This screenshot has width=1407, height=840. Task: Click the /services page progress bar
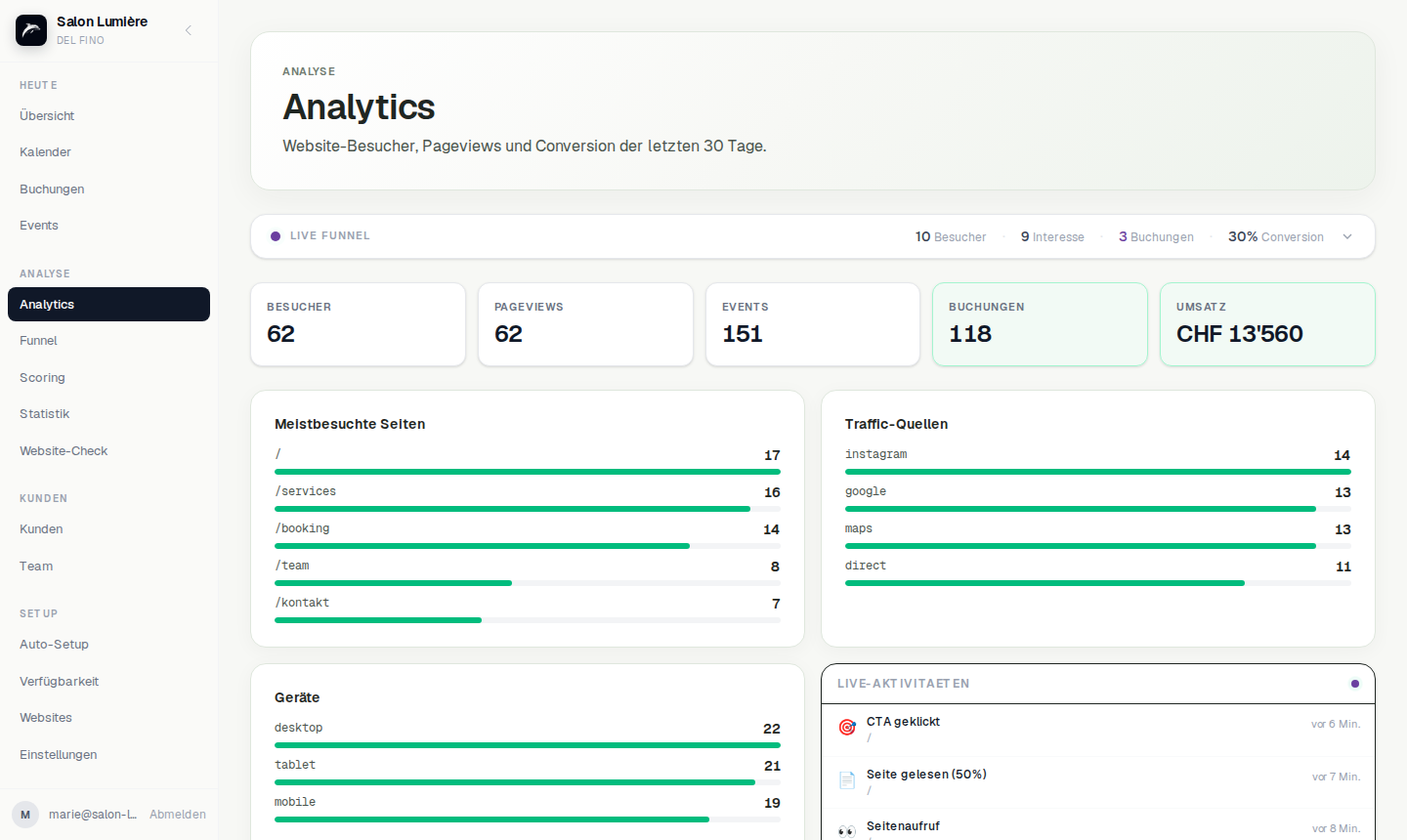[528, 509]
